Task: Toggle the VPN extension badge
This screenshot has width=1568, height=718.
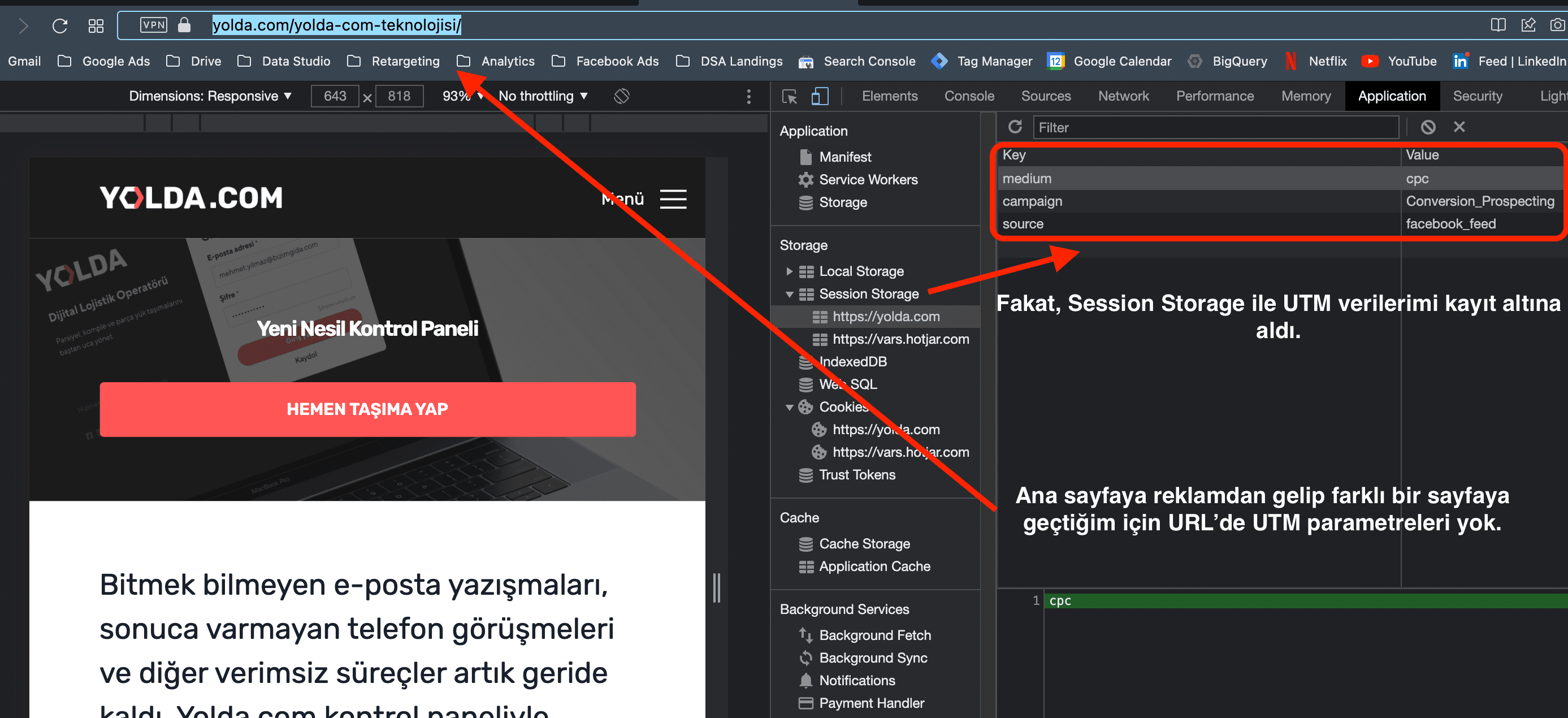Action: [x=153, y=25]
